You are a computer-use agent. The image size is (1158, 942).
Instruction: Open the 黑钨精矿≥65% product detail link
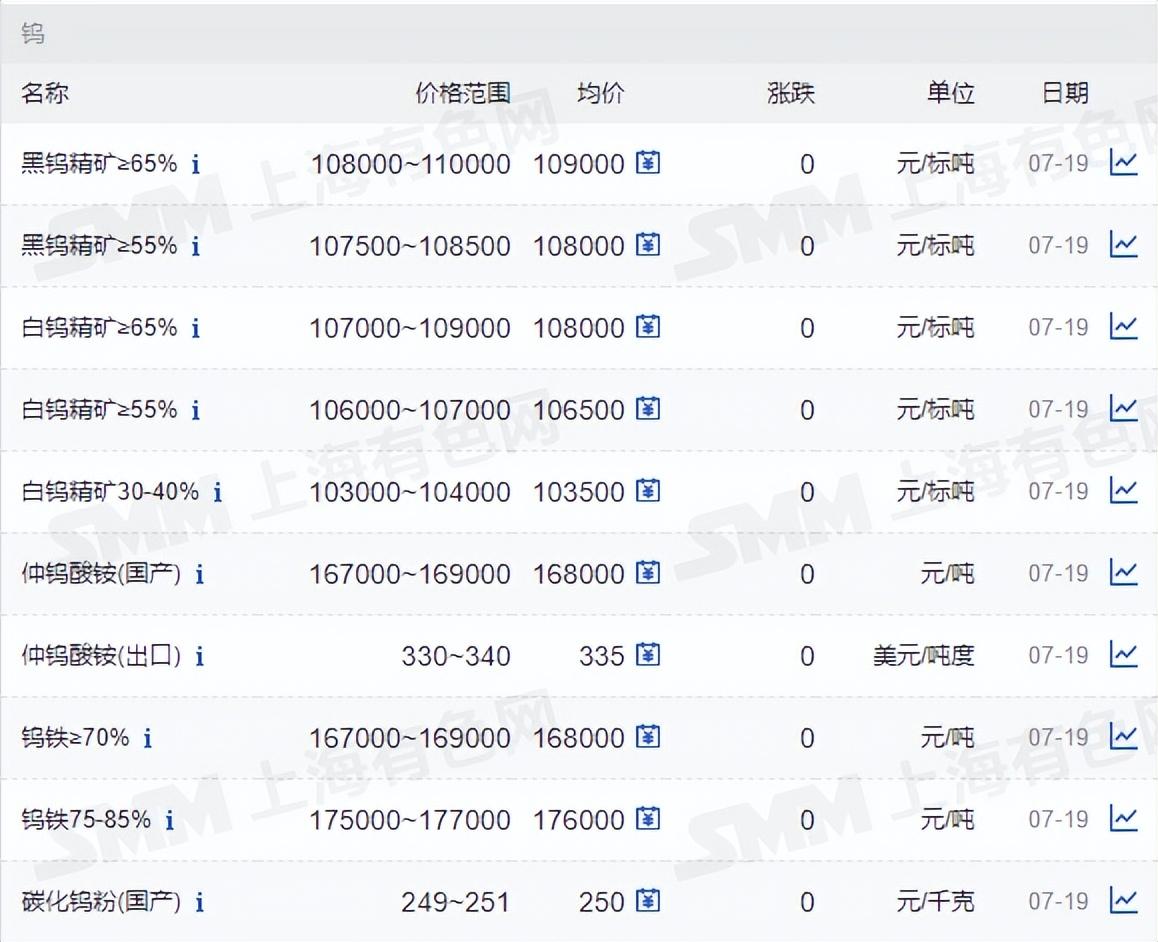click(x=97, y=163)
